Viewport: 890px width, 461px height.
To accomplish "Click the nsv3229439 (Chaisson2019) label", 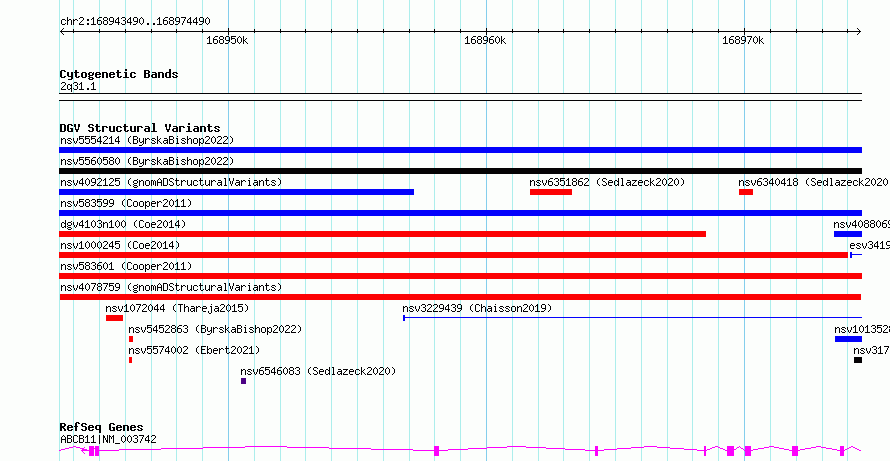I will point(477,308).
